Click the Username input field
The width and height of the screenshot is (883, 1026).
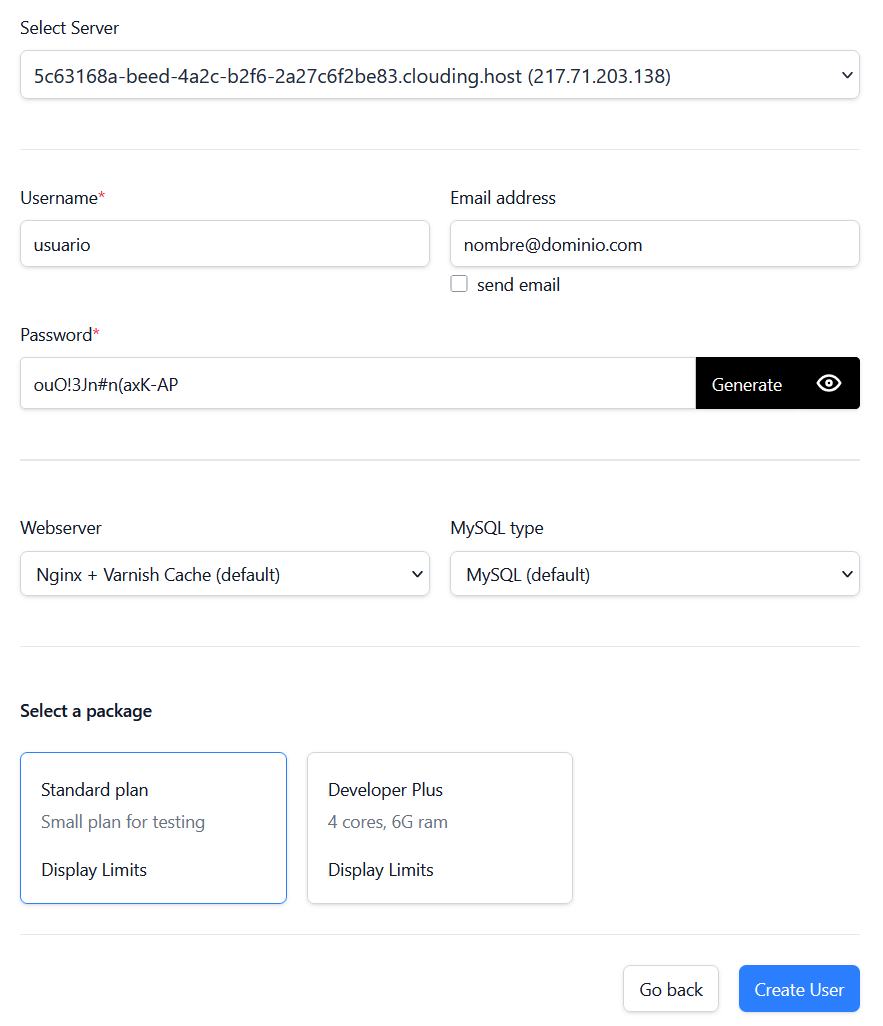pos(224,244)
